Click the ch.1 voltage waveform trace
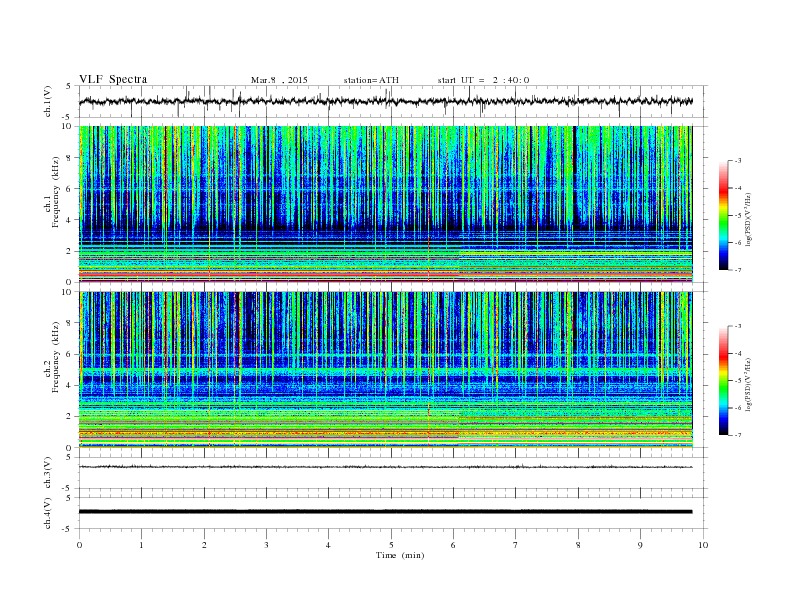792x612 pixels. coord(386,101)
